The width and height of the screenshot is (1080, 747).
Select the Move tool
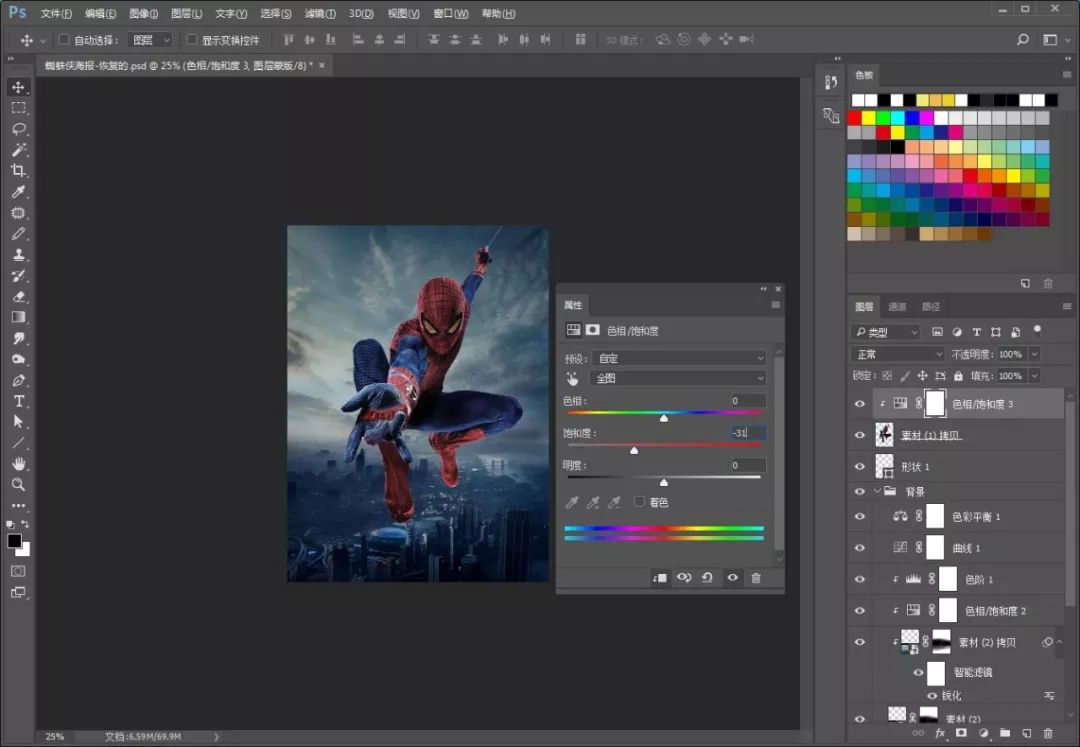tap(19, 87)
